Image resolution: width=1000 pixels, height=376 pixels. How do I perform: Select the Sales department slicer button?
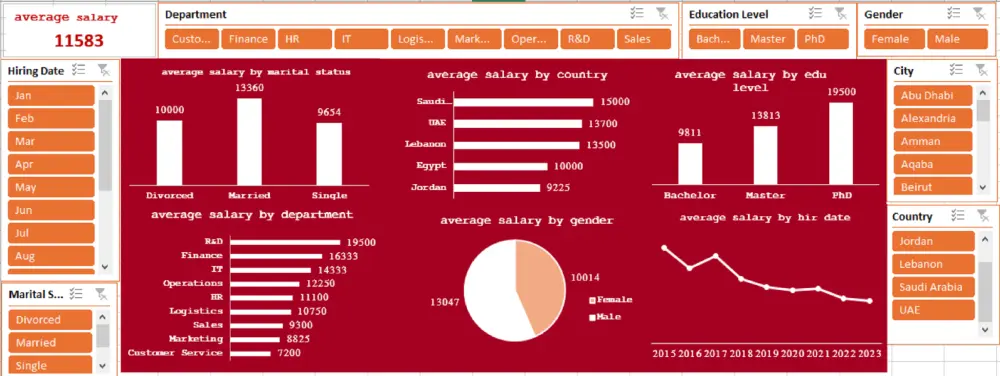643,39
